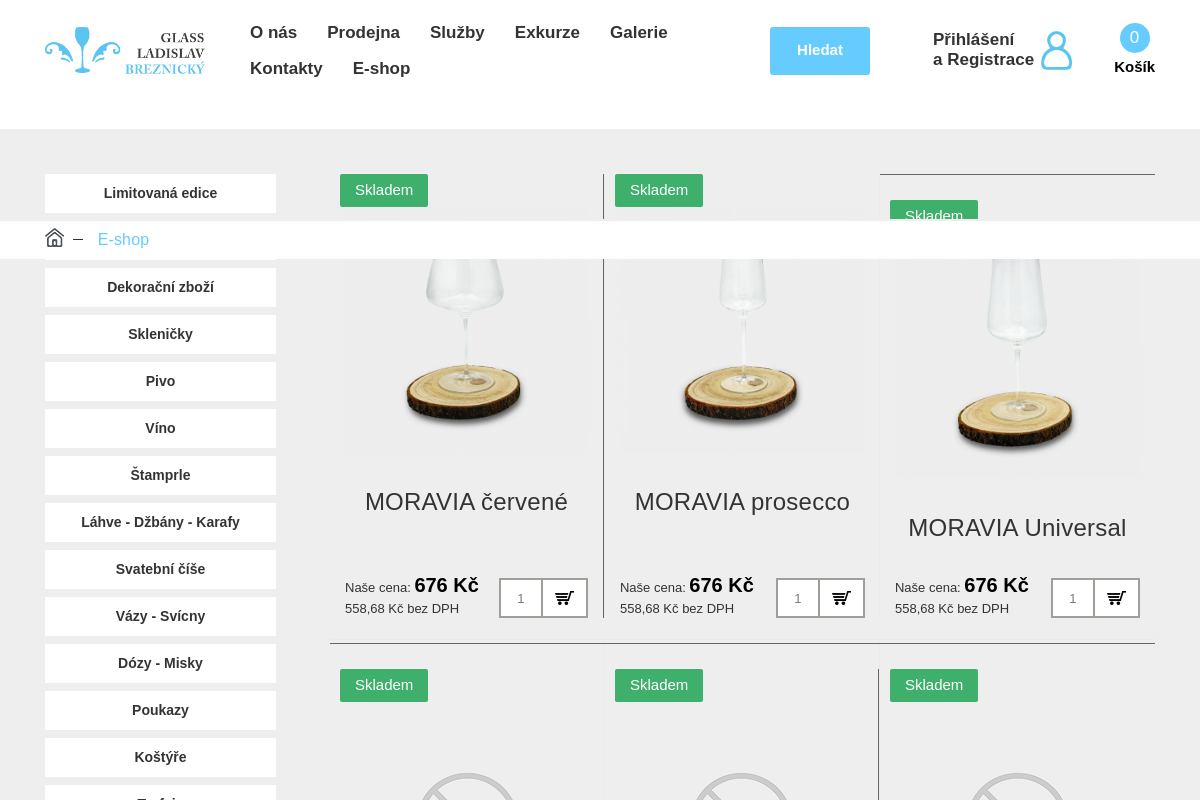This screenshot has width=1200, height=800.
Task: Add MORAVIA červené to cart
Action: pos(564,598)
